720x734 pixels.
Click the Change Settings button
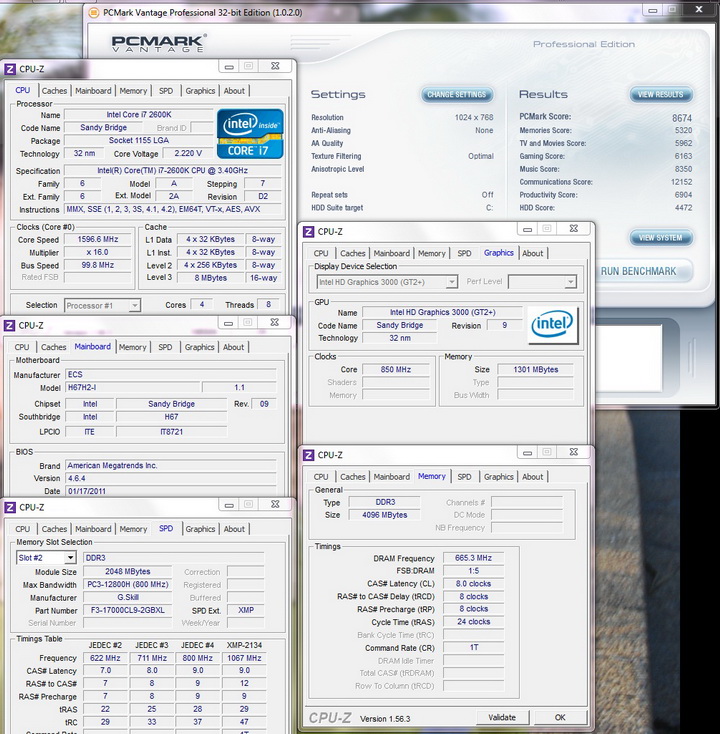[457, 95]
